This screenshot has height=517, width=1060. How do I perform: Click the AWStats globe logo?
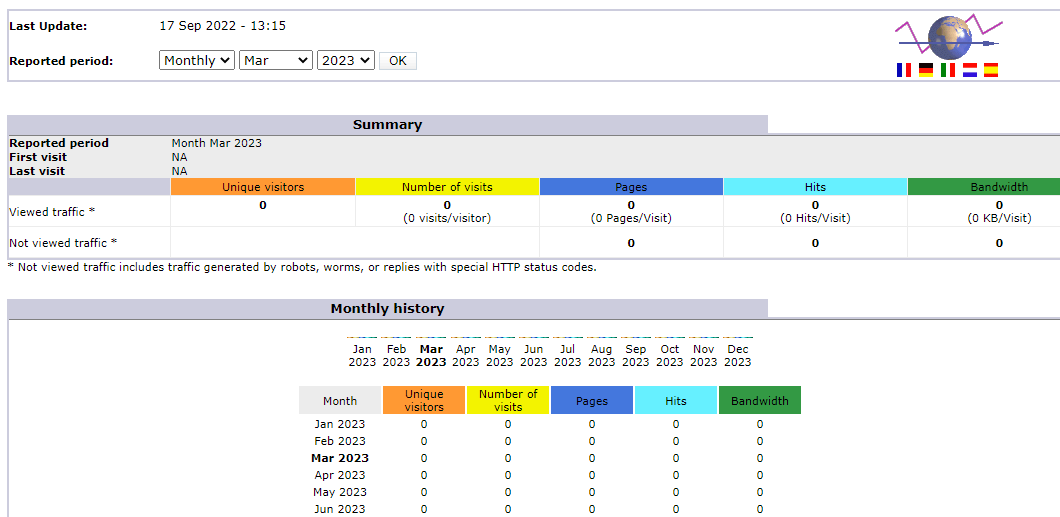click(948, 38)
